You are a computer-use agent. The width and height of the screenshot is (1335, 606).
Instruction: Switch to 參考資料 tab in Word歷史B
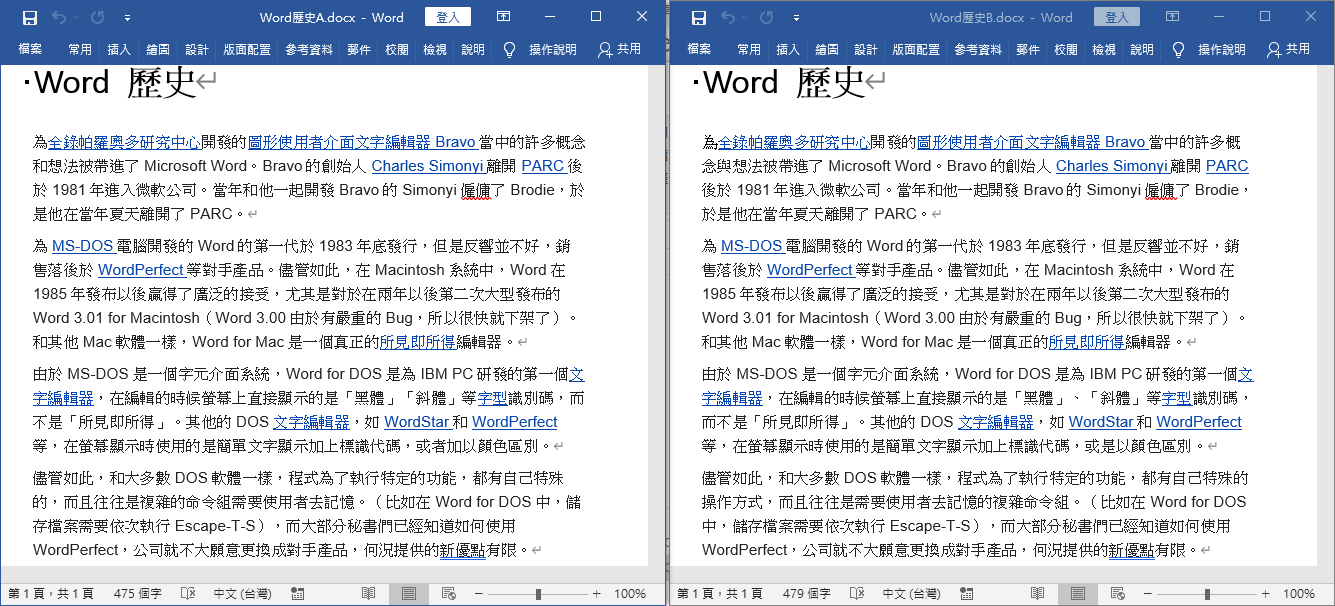[x=979, y=49]
